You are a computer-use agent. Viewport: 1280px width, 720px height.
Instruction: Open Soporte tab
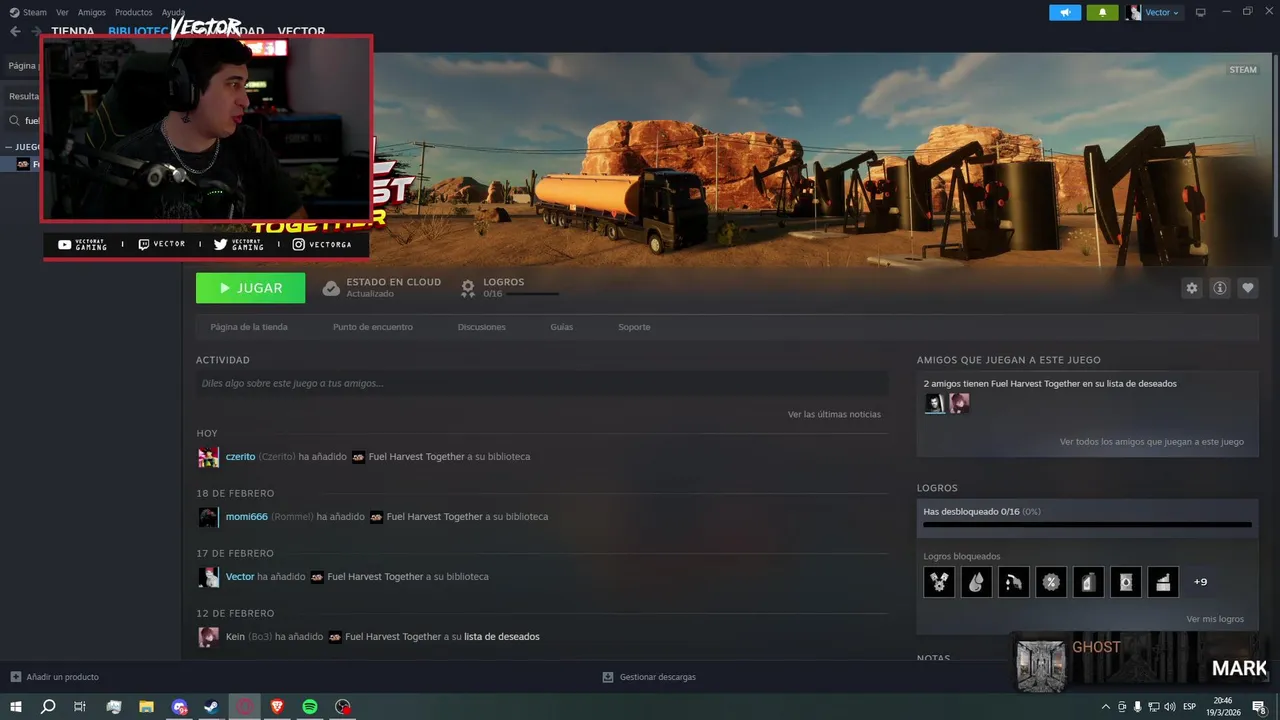click(634, 327)
